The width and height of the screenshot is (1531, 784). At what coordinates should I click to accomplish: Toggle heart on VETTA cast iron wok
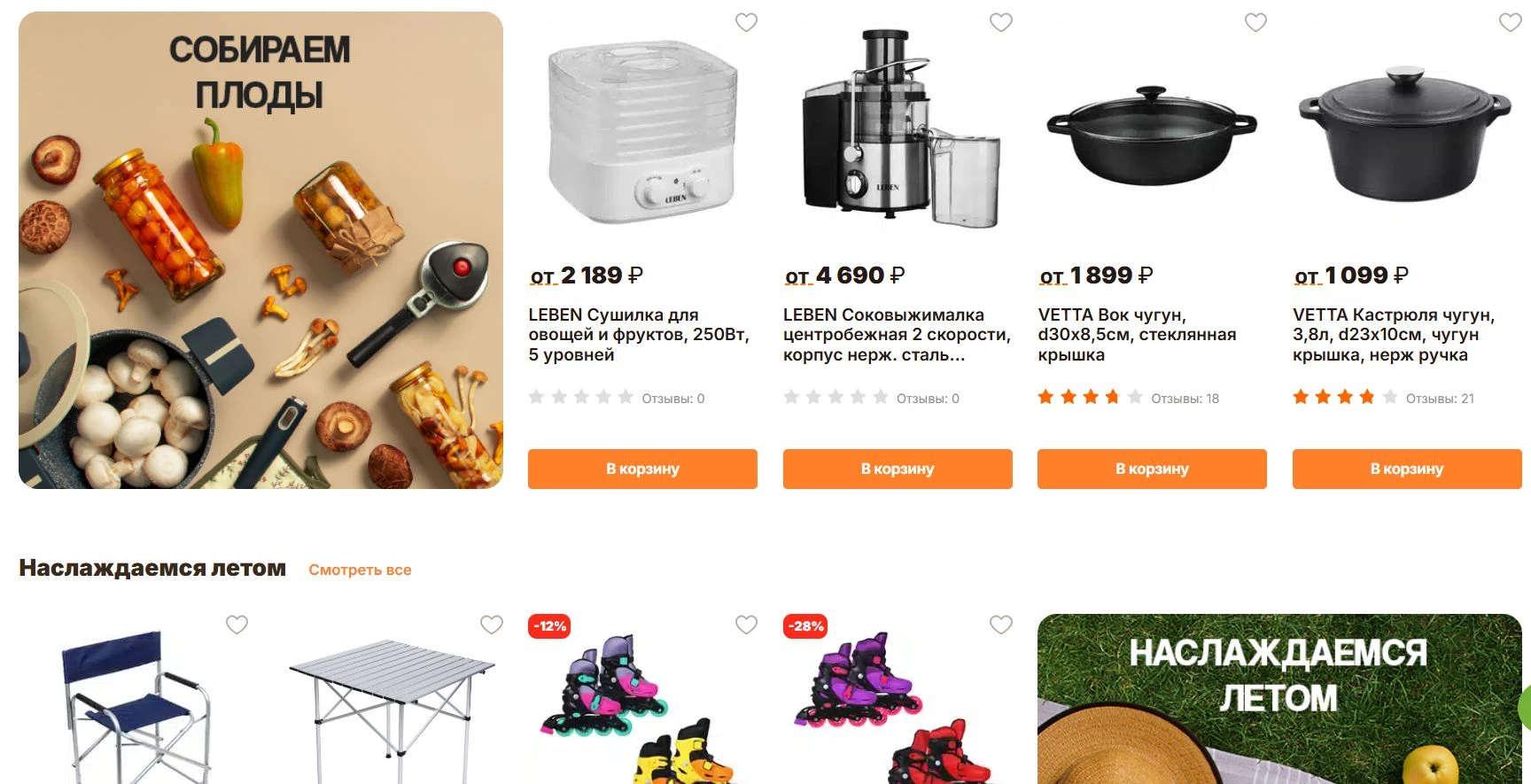pyautogui.click(x=1255, y=22)
